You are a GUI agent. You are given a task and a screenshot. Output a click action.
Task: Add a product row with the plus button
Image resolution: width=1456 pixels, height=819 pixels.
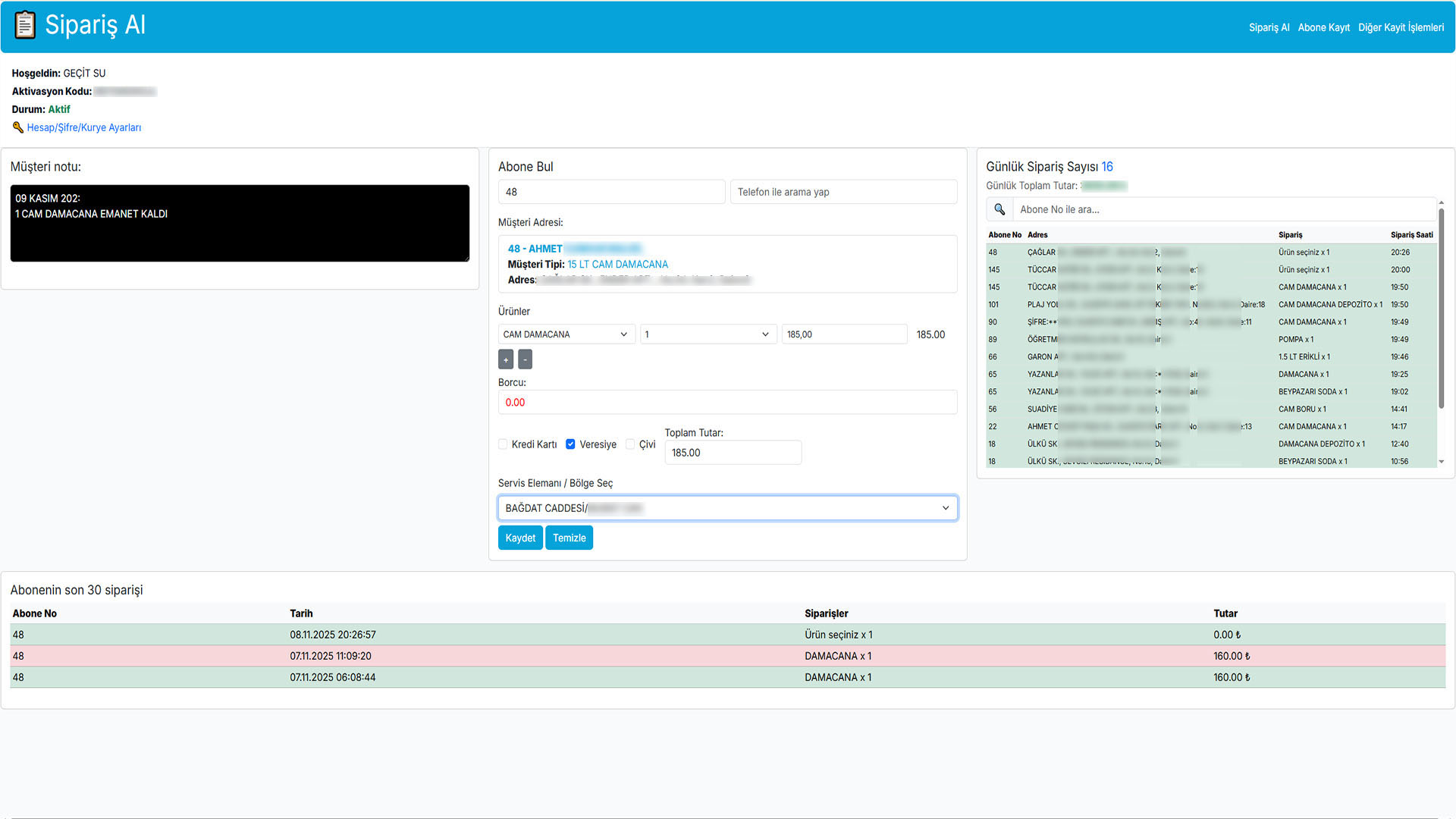point(506,359)
